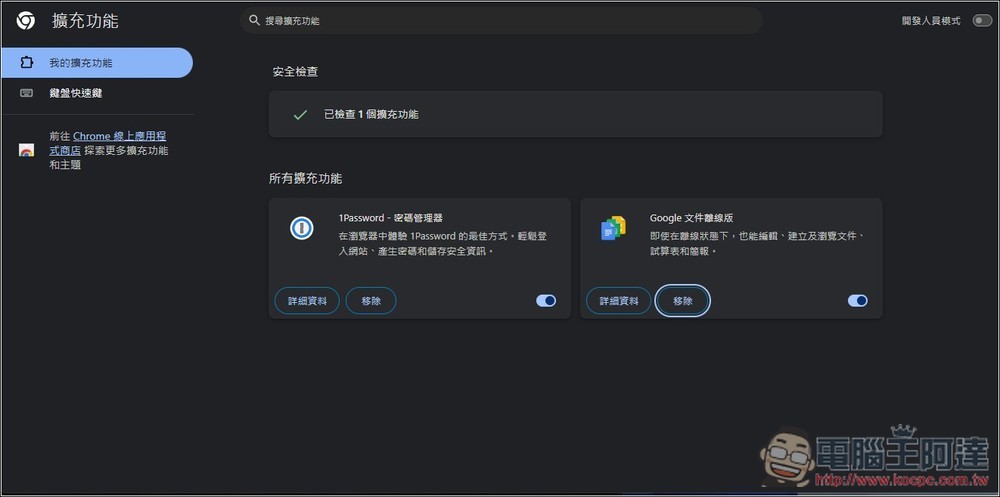Click the 1Password extension icon
Screen dimensions: 1000x497
coord(301,228)
